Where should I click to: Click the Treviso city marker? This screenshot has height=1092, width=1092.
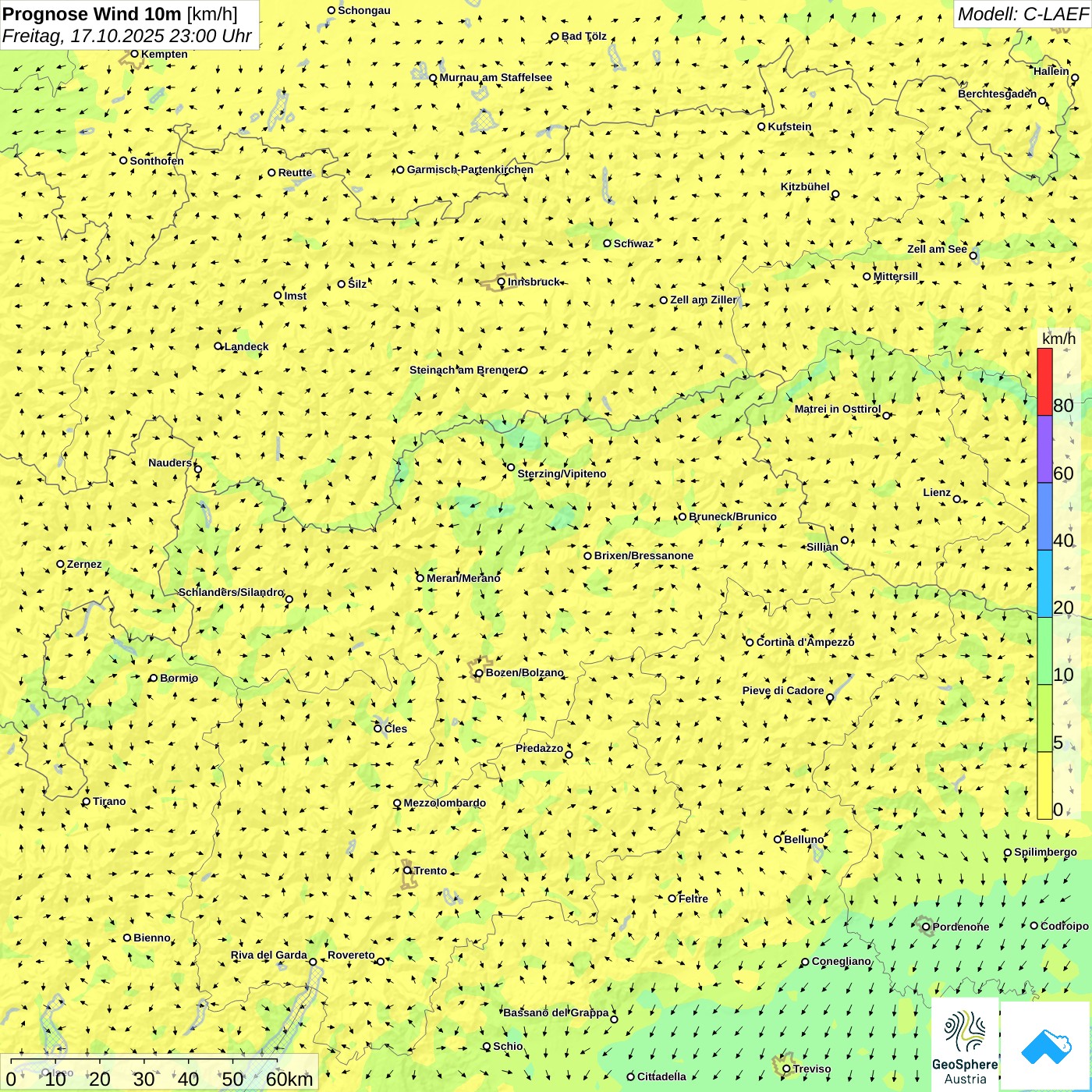[786, 1069]
